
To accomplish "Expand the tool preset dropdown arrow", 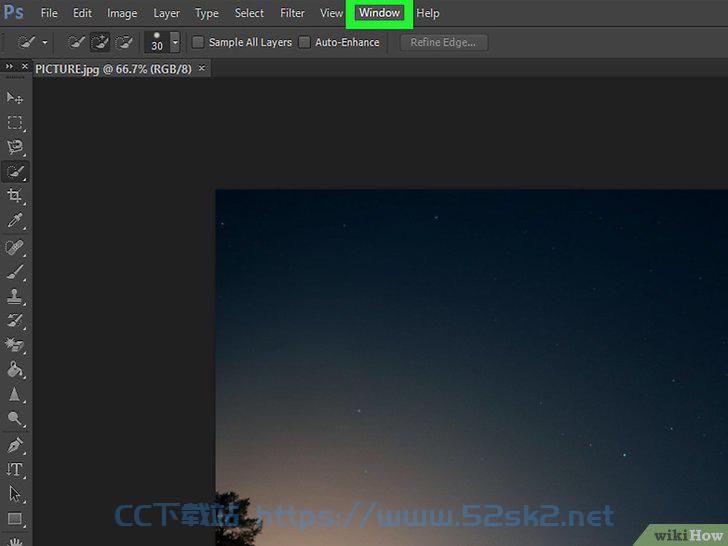I will click(x=45, y=42).
